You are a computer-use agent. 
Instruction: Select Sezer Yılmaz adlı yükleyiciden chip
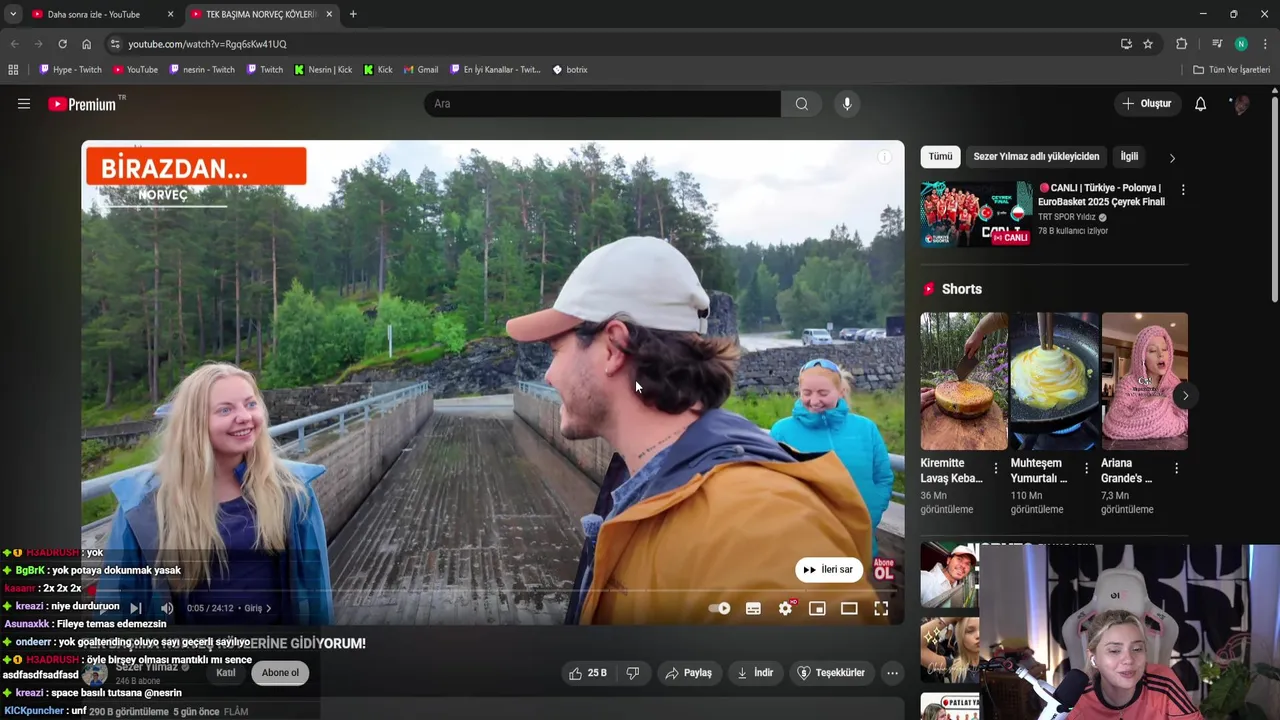1036,157
